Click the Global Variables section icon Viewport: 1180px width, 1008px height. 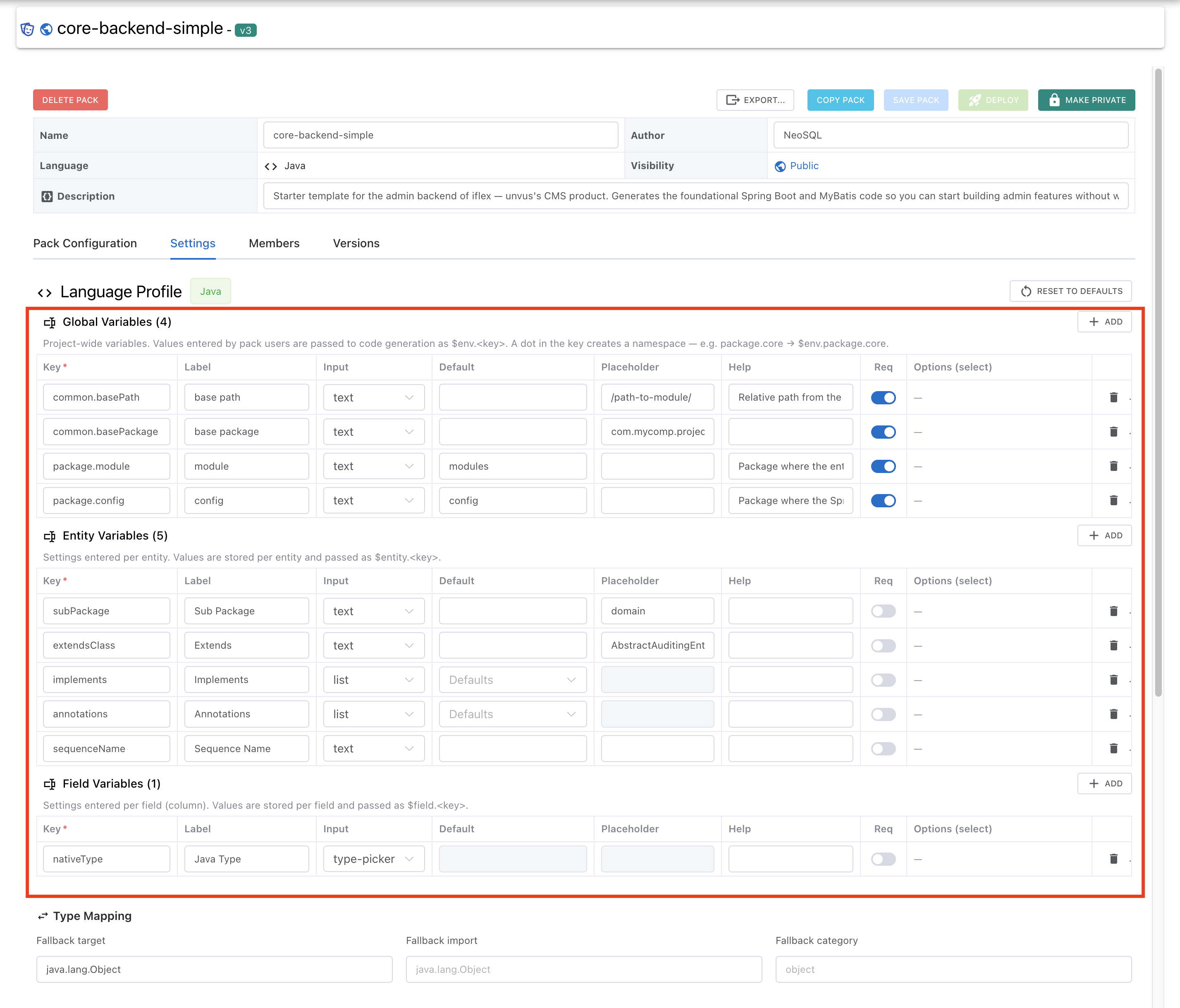[x=50, y=322]
